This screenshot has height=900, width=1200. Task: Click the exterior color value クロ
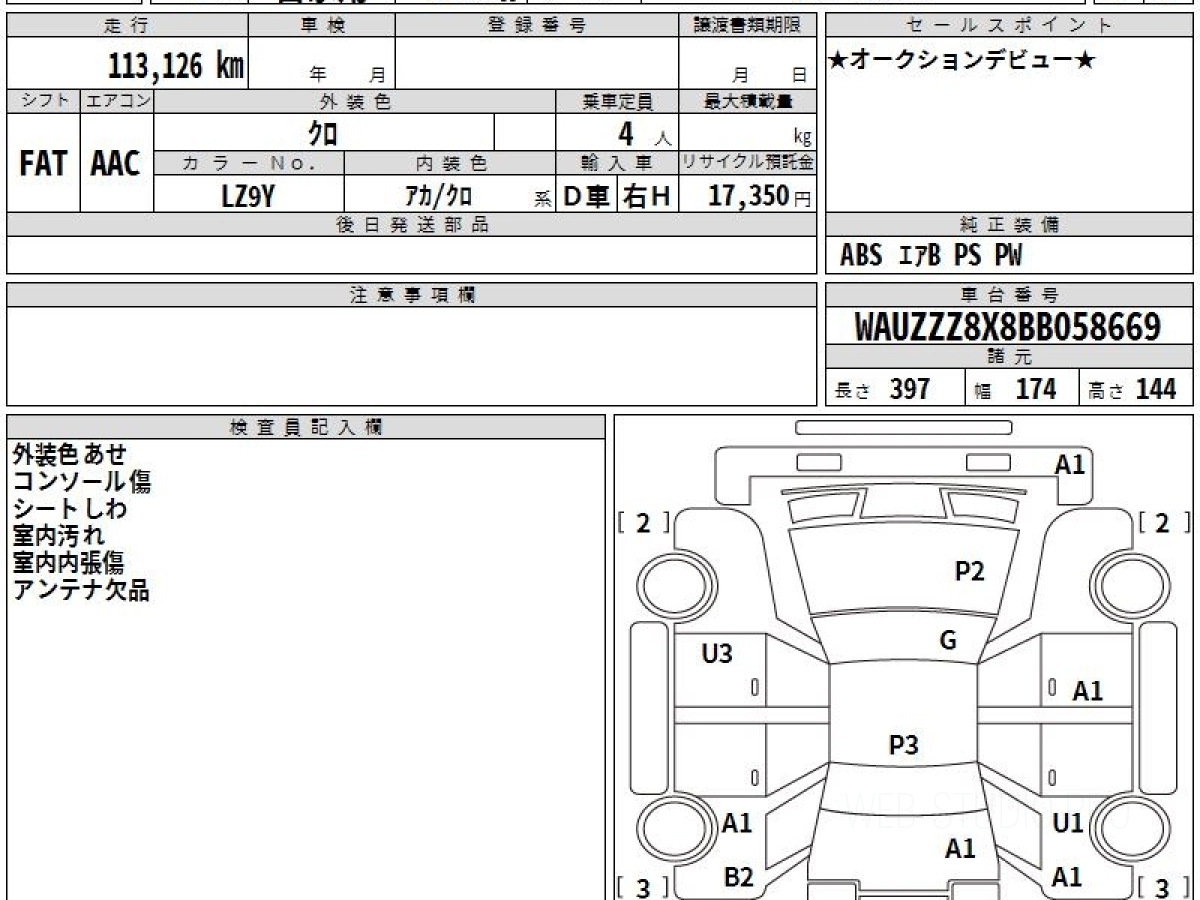323,132
